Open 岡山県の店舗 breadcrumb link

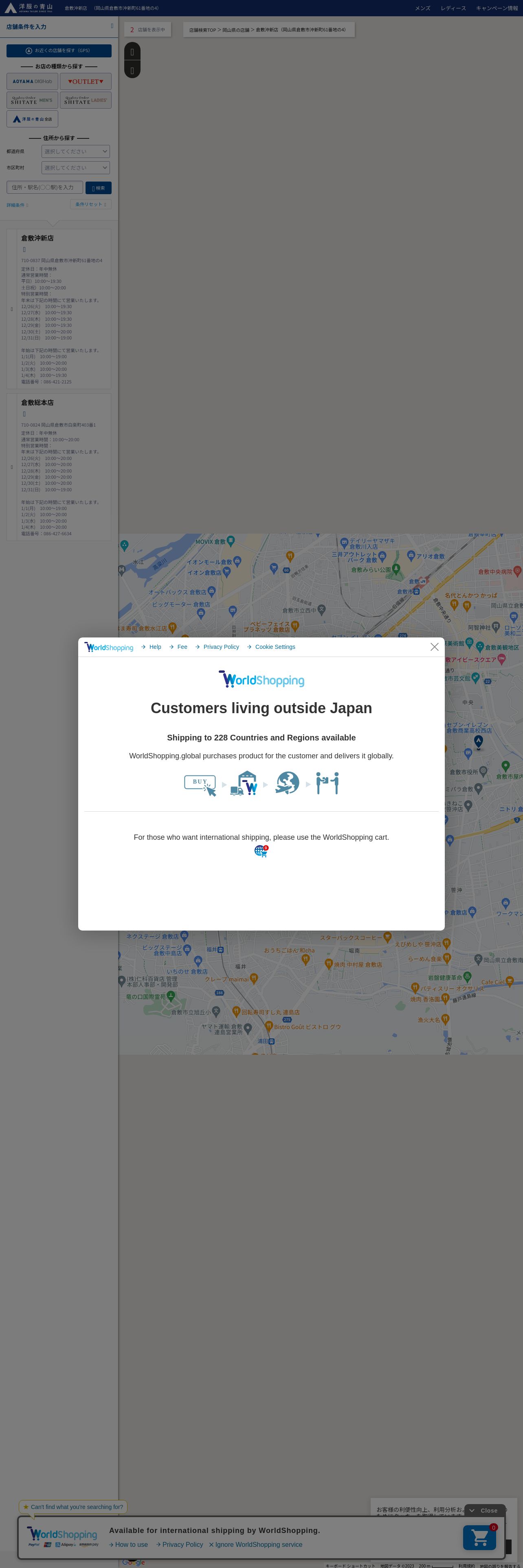click(235, 30)
